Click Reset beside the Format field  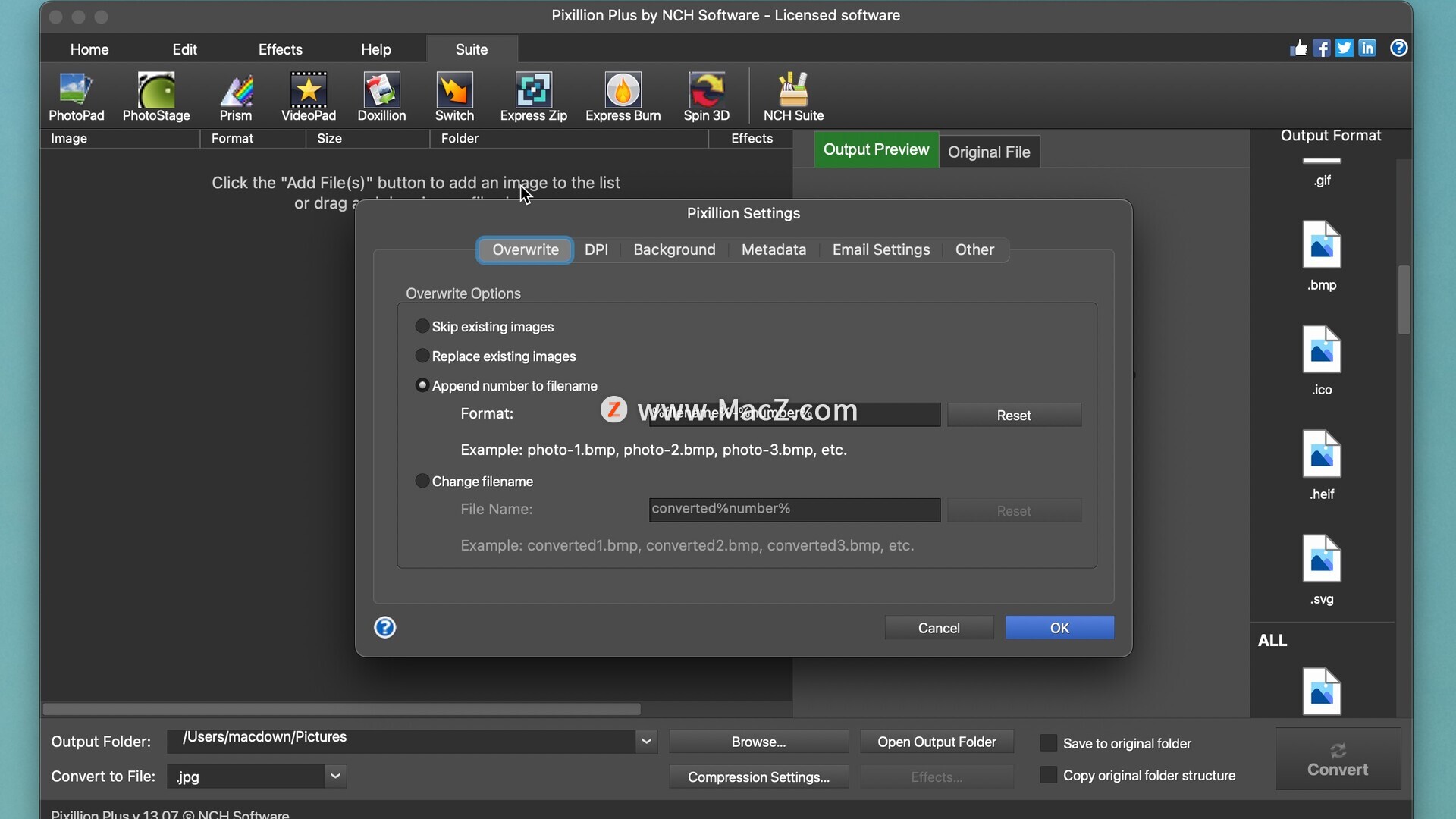click(1014, 415)
